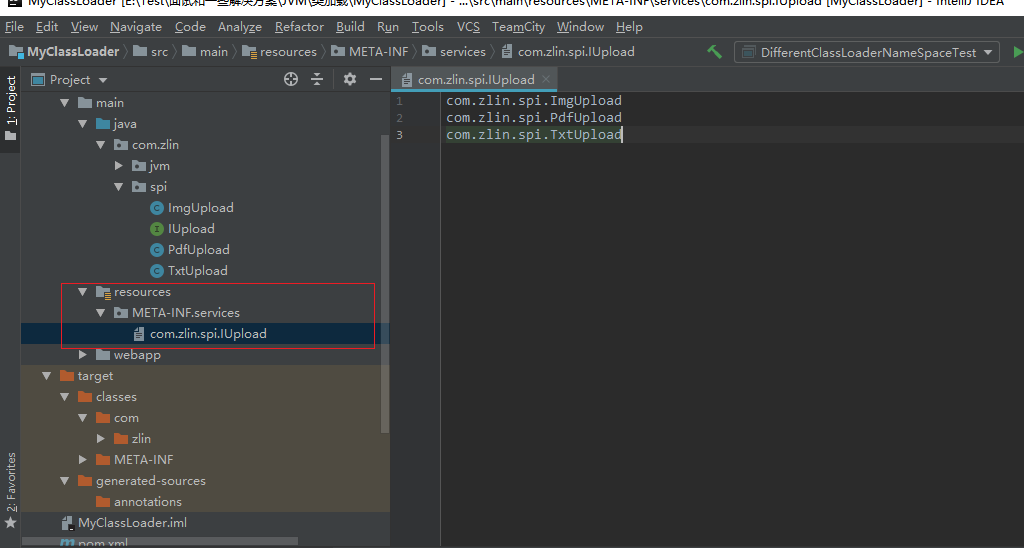The image size is (1024, 548).
Task: Select MyClassLoader.iml in project tree
Action: [133, 523]
